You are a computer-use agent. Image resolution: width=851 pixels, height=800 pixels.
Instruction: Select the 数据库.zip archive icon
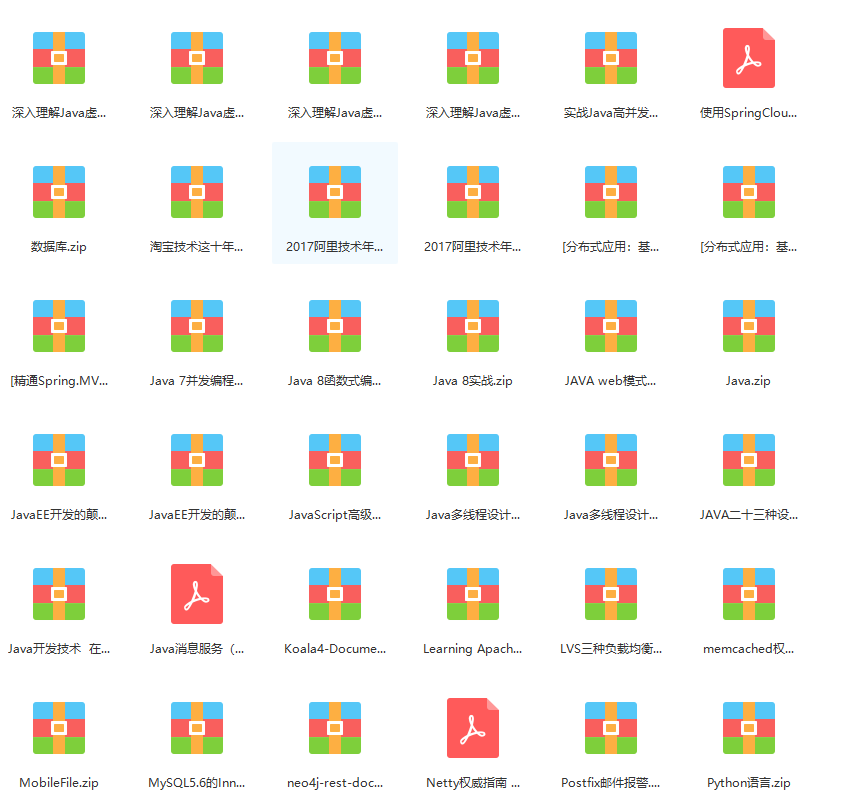(x=59, y=192)
